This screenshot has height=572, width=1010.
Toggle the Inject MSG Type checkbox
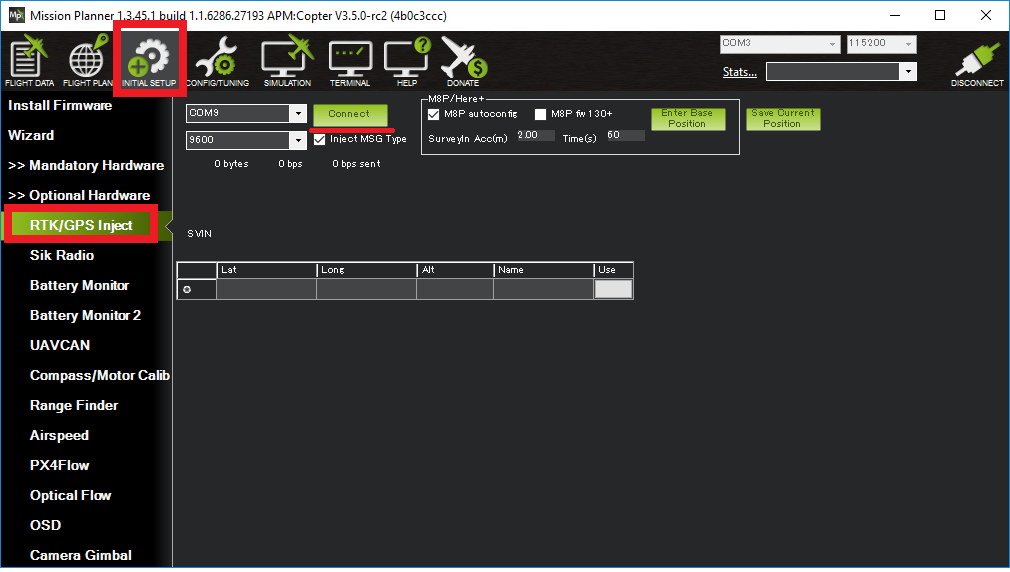tap(320, 139)
